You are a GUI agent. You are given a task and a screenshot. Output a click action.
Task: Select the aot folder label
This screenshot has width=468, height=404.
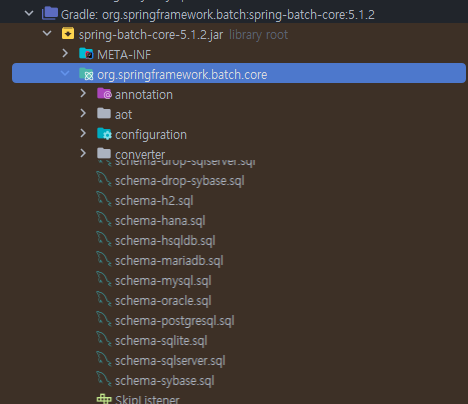(x=124, y=115)
